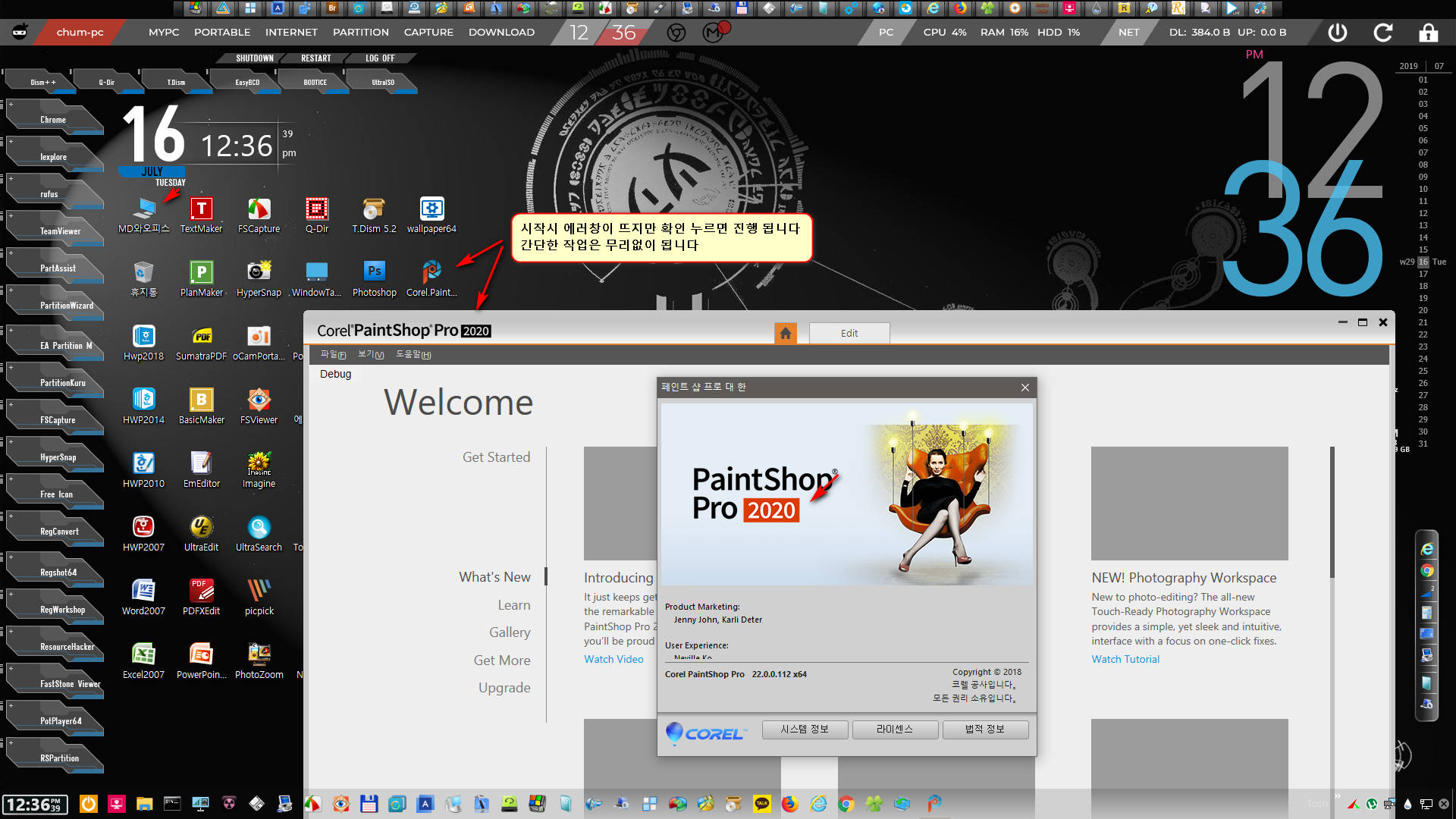This screenshot has height=819, width=1456.
Task: Click the top bar power icon
Action: coord(1338,33)
